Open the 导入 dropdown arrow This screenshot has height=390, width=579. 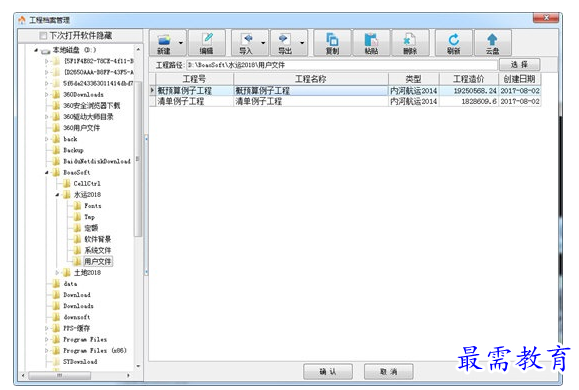coord(263,43)
